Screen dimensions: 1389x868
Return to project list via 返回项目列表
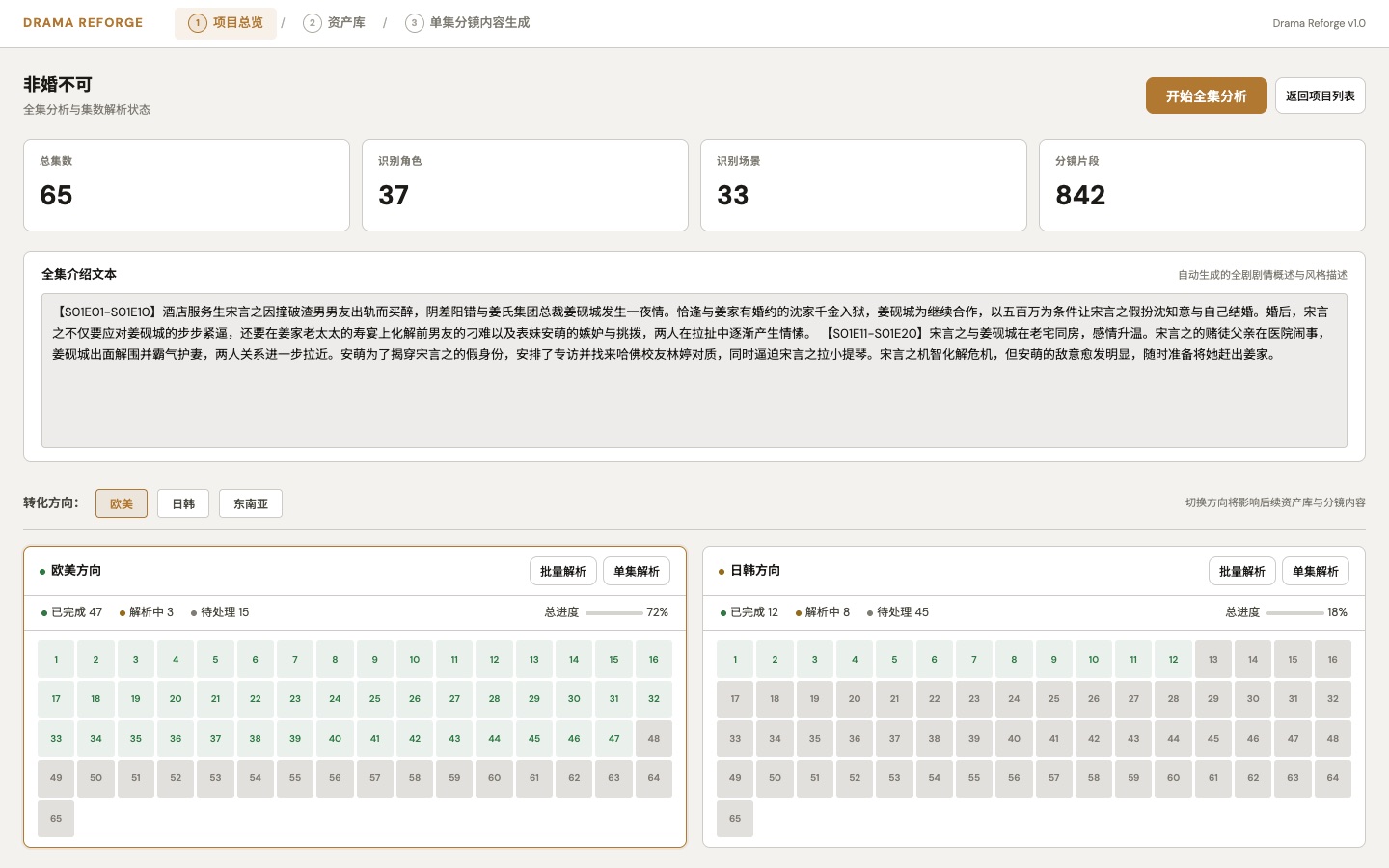1321,95
